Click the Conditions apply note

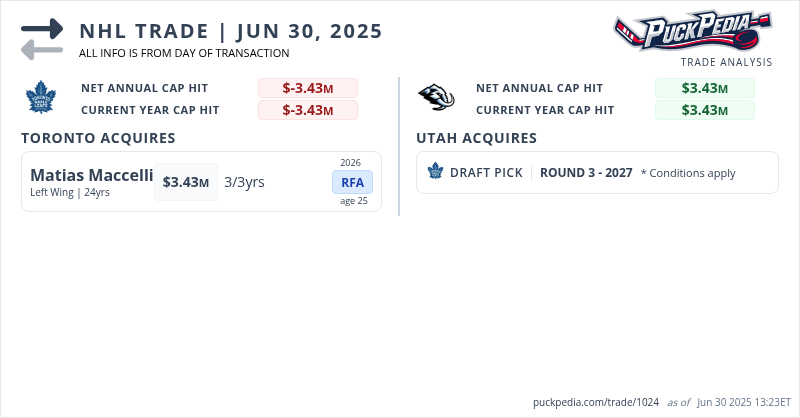pyautogui.click(x=688, y=173)
